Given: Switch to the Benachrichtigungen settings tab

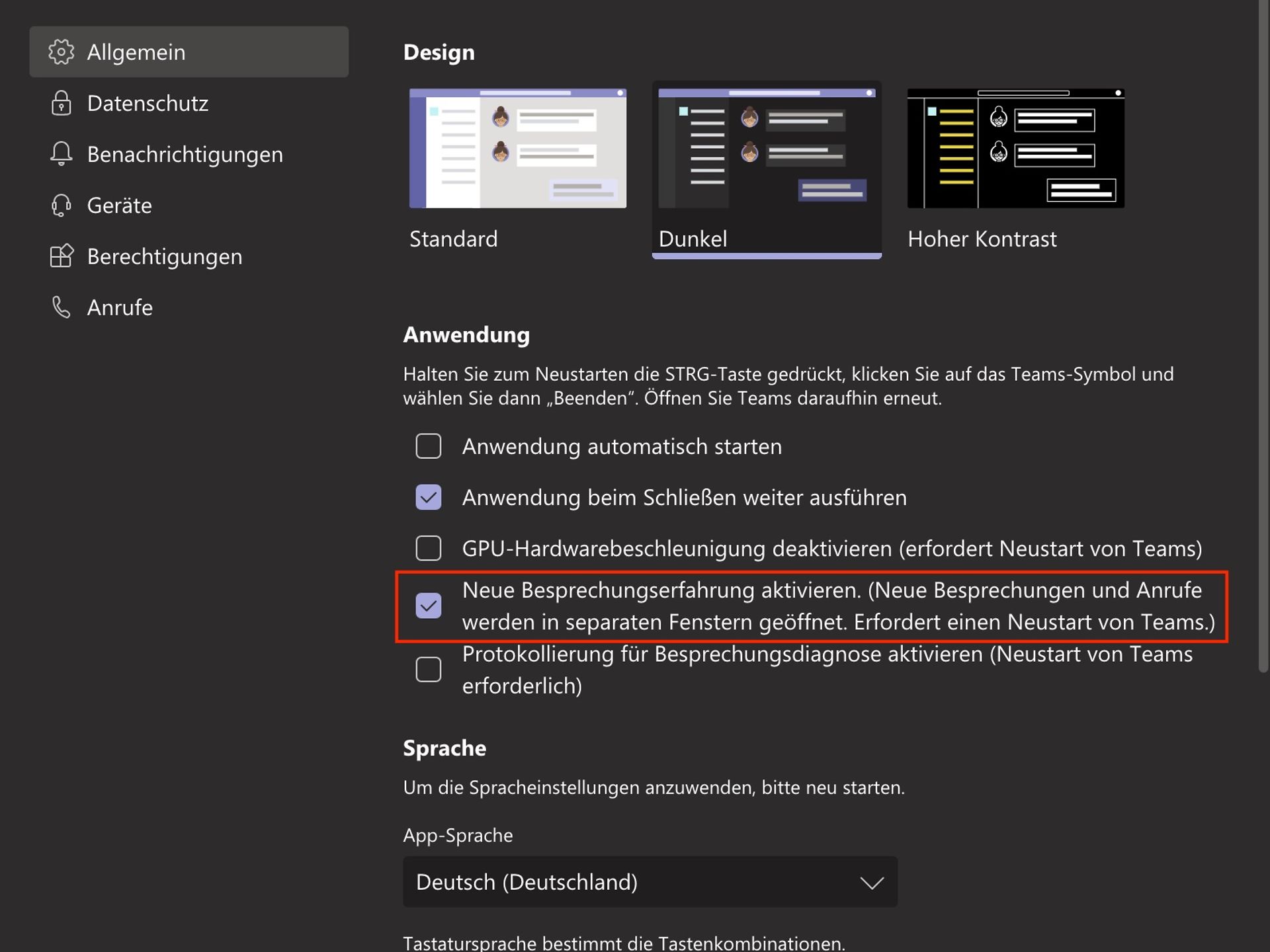Looking at the screenshot, I should [x=185, y=154].
